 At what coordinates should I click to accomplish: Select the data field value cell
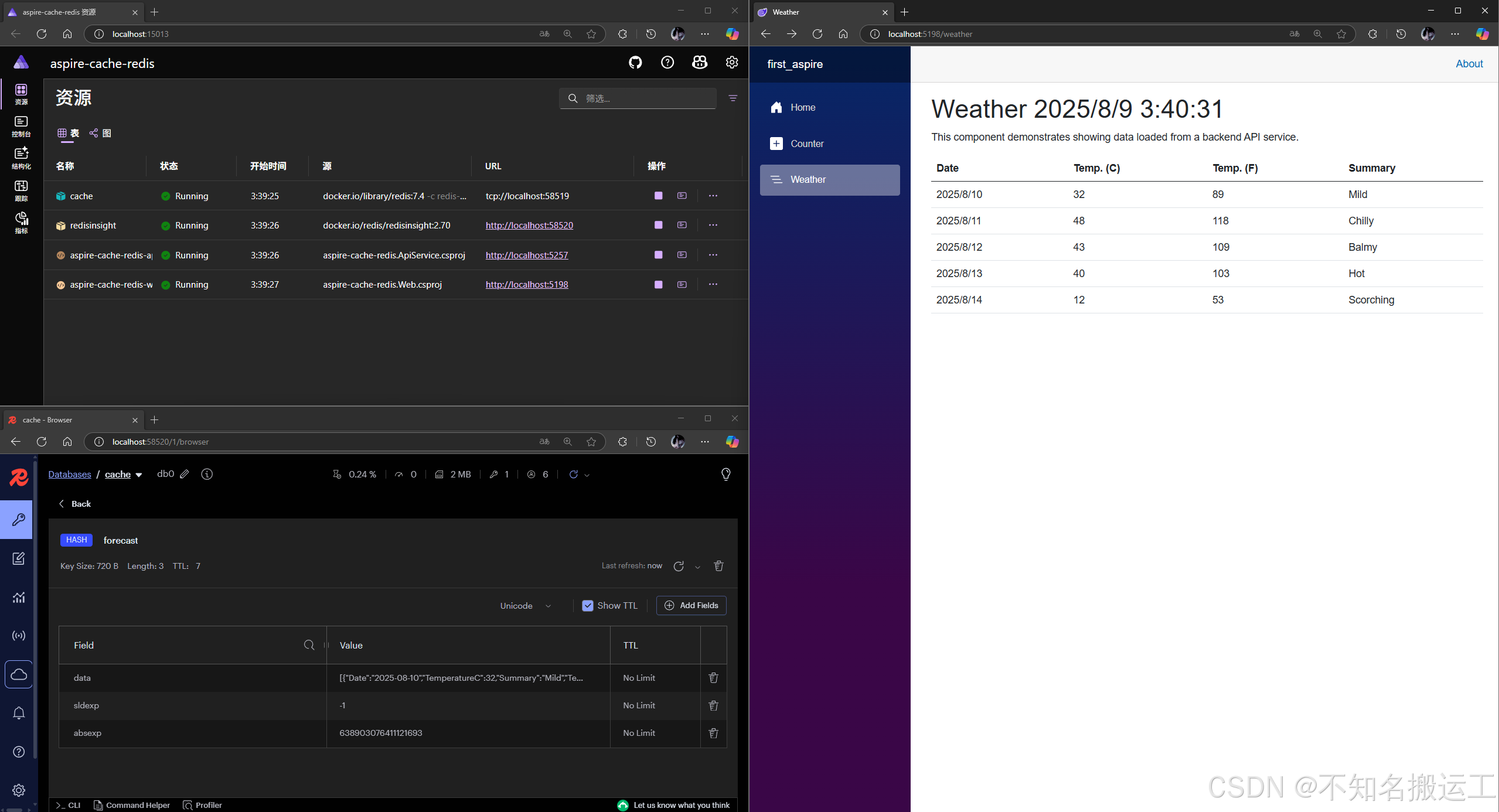click(468, 678)
